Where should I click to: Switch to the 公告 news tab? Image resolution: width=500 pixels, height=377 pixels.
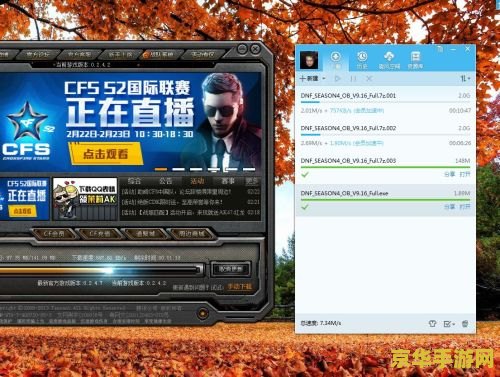point(166,181)
